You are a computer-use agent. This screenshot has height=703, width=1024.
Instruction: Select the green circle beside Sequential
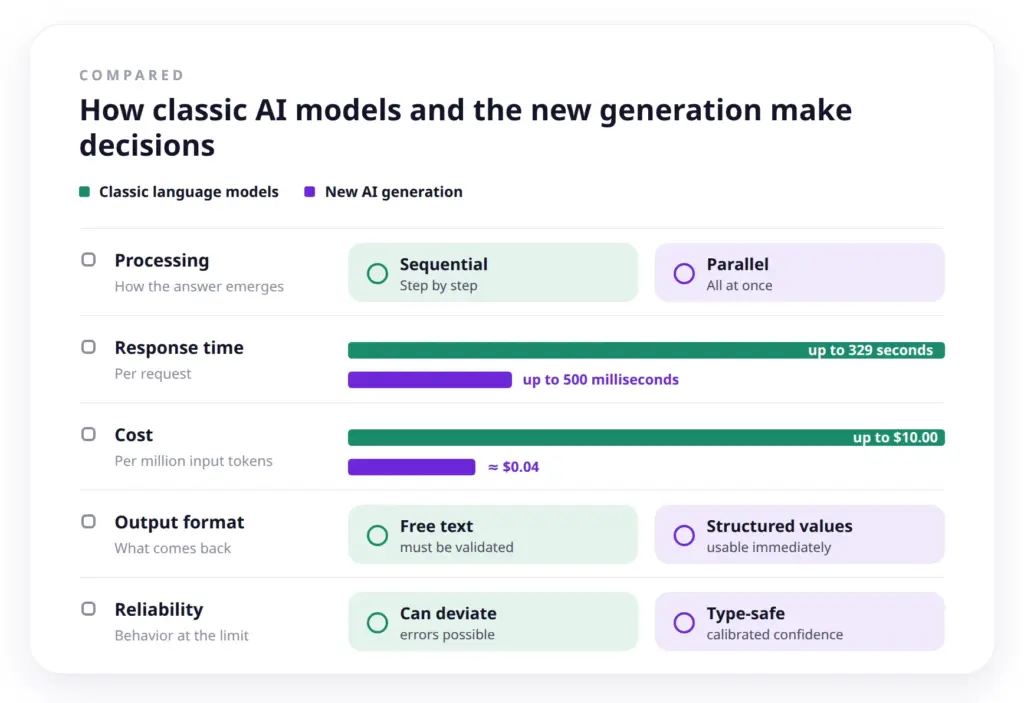tap(377, 273)
